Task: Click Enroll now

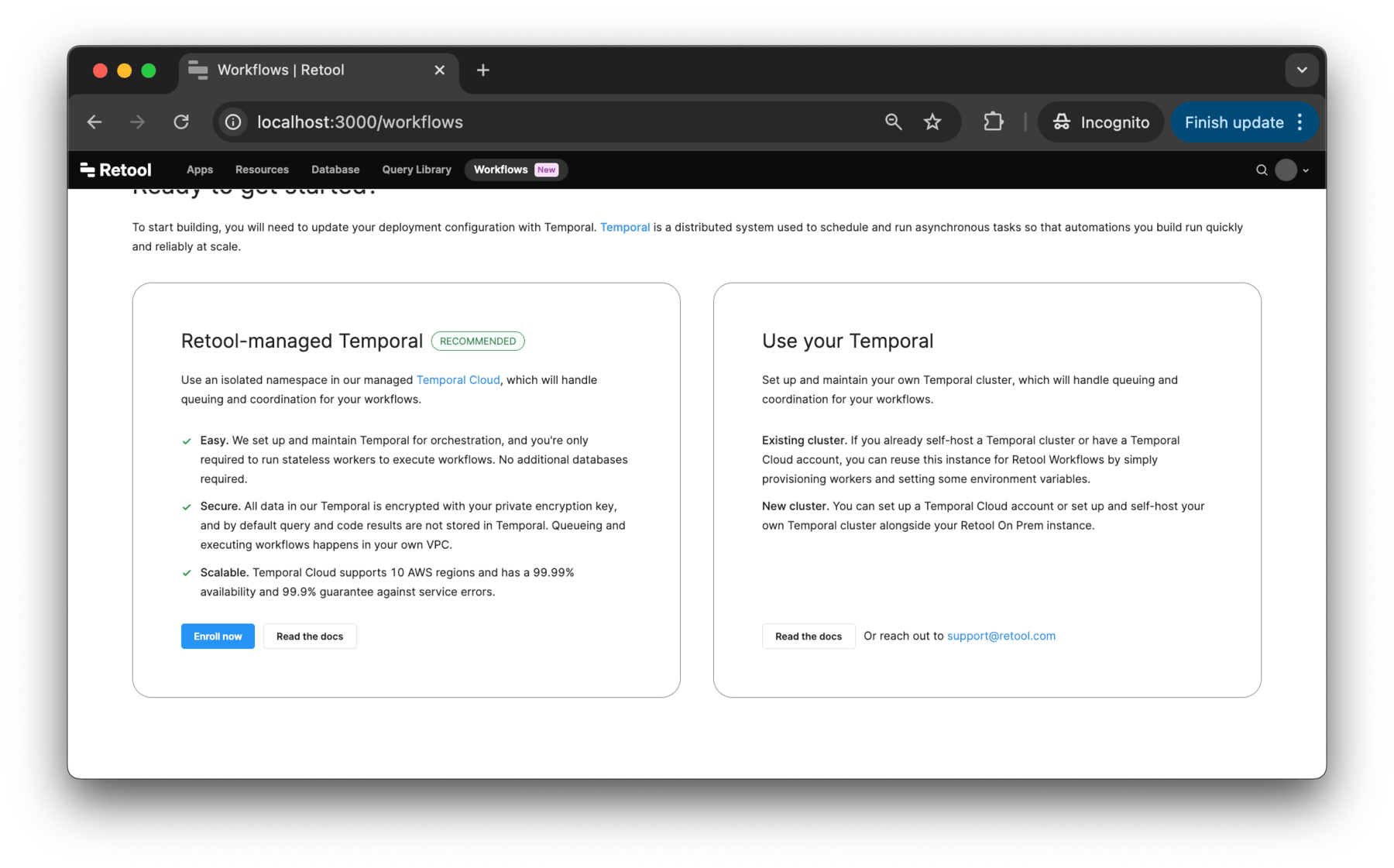Action: pos(218,636)
